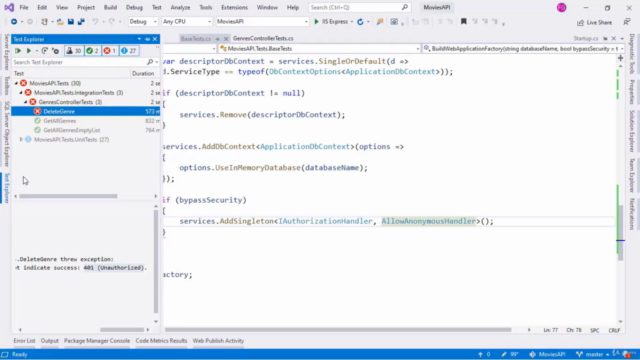Viewport: 640px width, 360px height.
Task: Click the navigate backward arrow icon
Action: click(14, 22)
